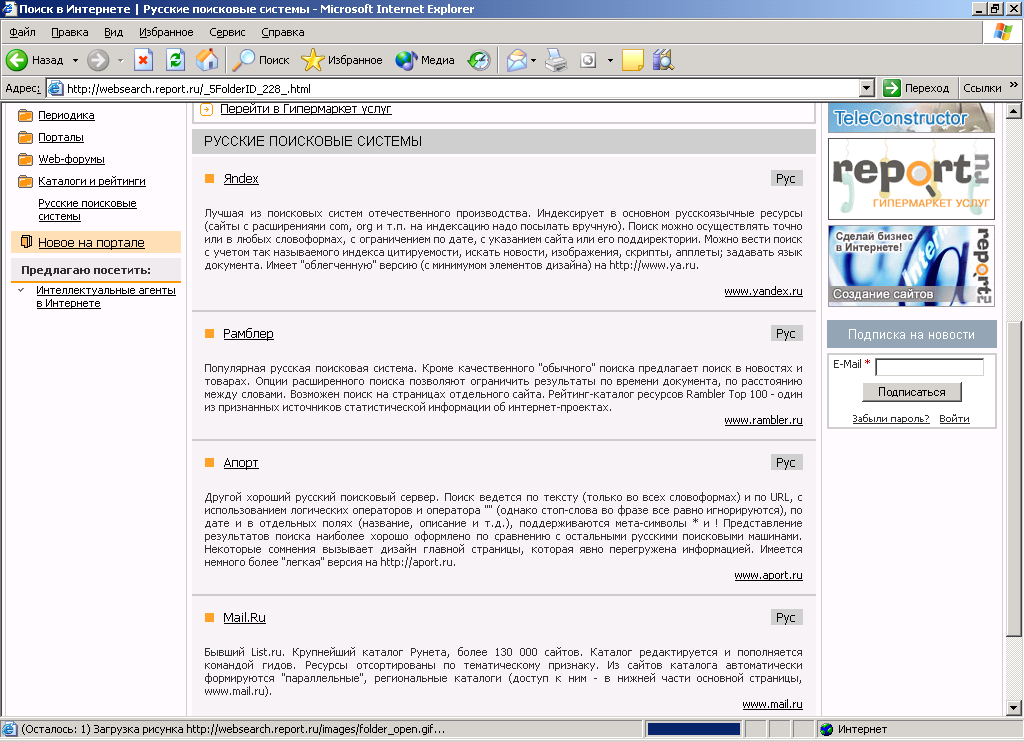The height and width of the screenshot is (742, 1024).
Task: Click the Forward arrow icon
Action: tap(98, 60)
